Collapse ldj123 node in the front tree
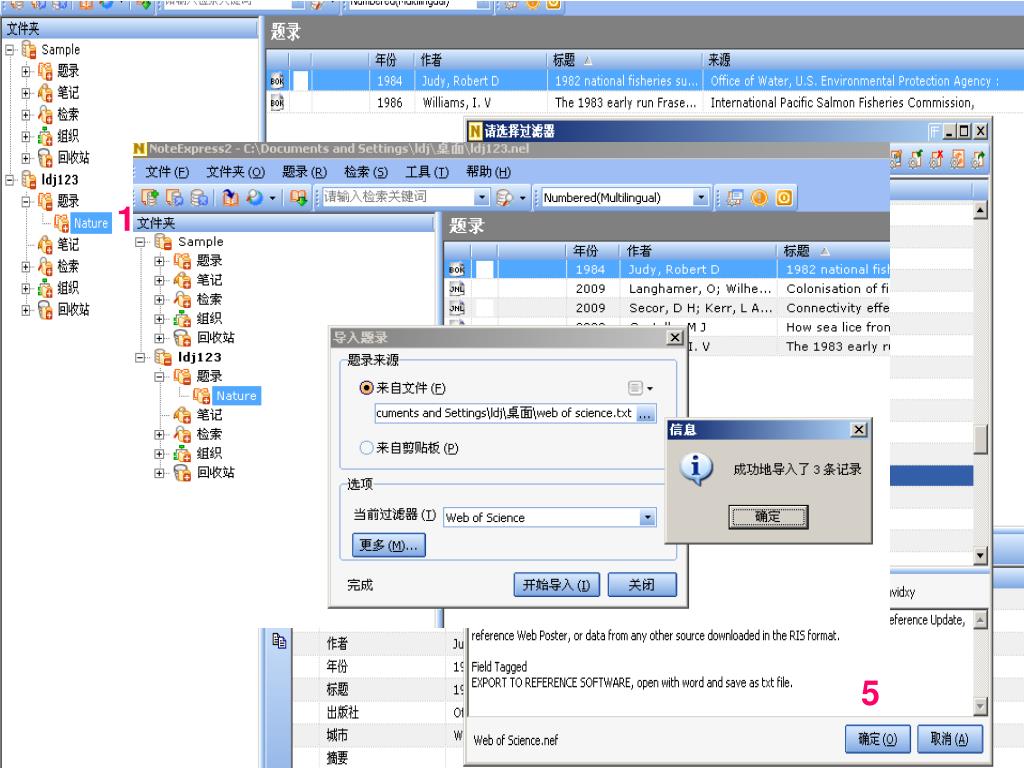1024x768 pixels. pyautogui.click(x=140, y=357)
